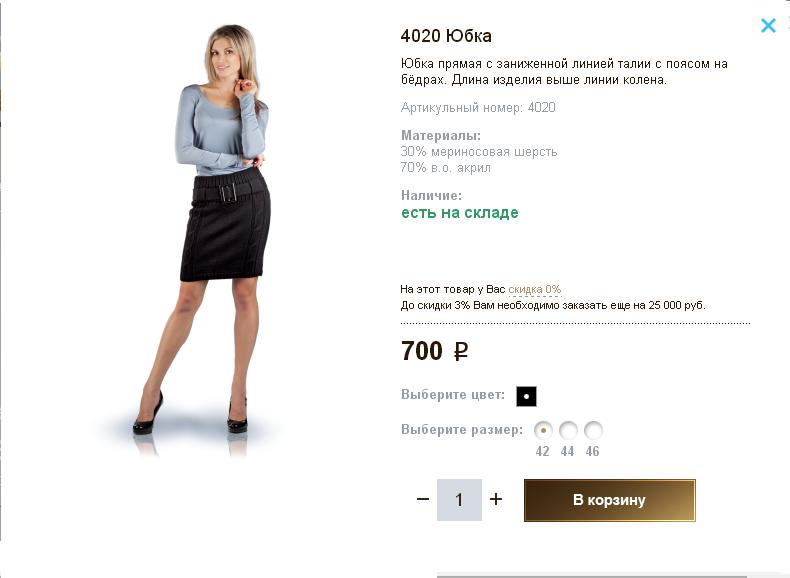Click the "Артикульный номер: 4020" text
This screenshot has height=578, width=790.
[478, 107]
